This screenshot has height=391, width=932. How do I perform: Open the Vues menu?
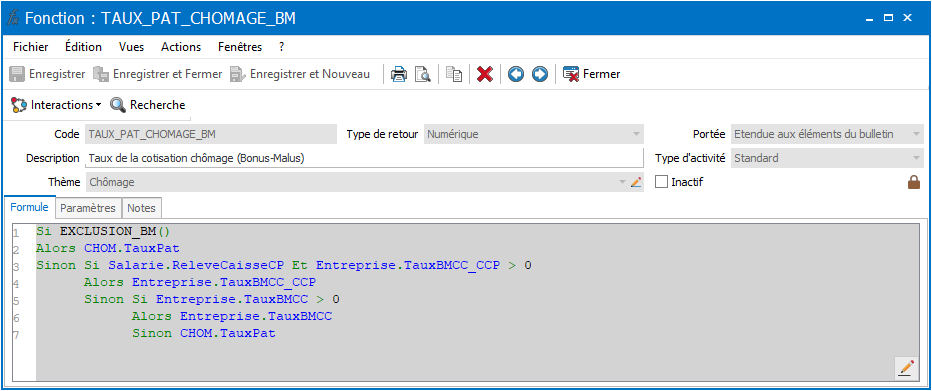[x=131, y=47]
